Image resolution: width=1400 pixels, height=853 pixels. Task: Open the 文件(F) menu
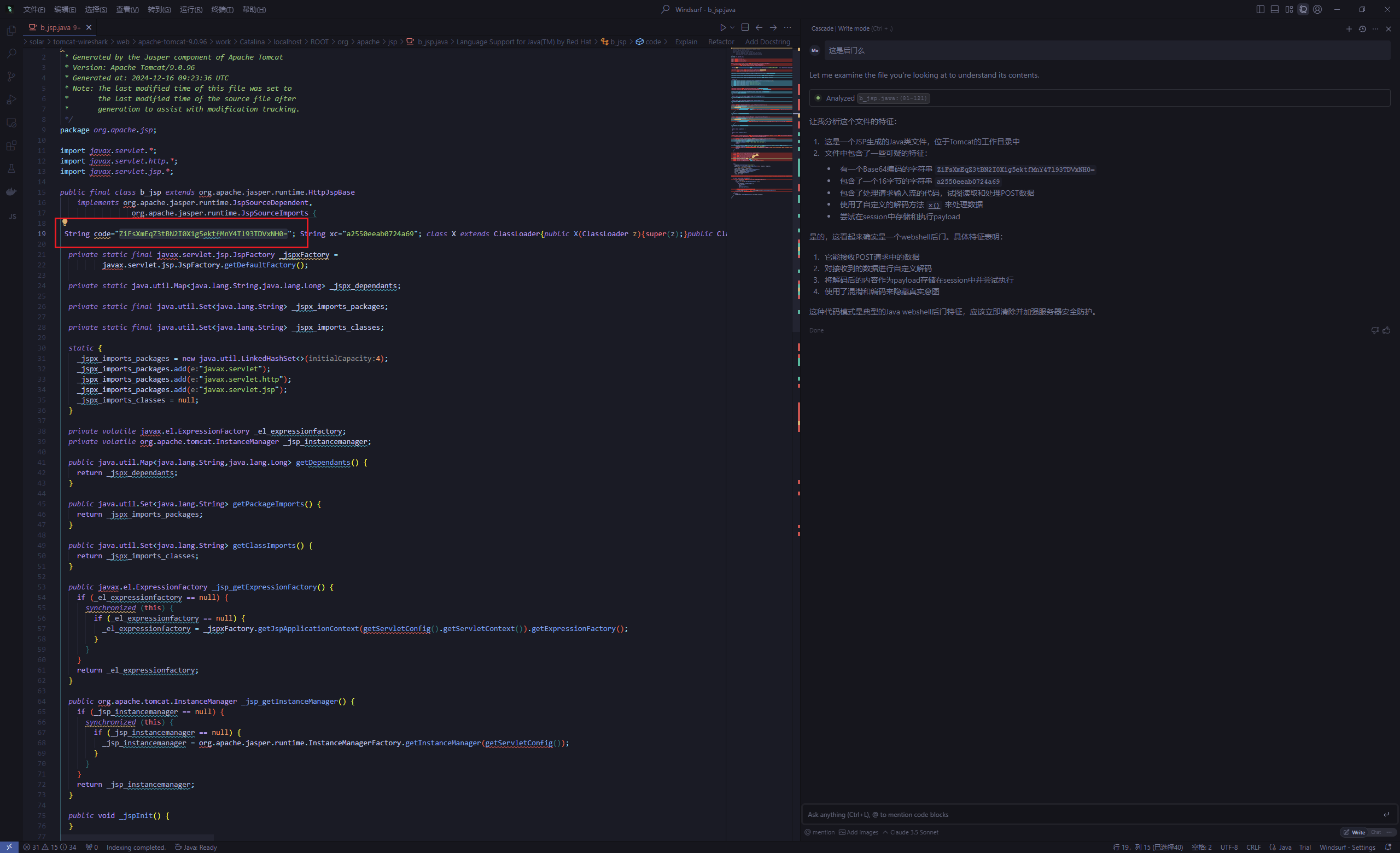(34, 9)
